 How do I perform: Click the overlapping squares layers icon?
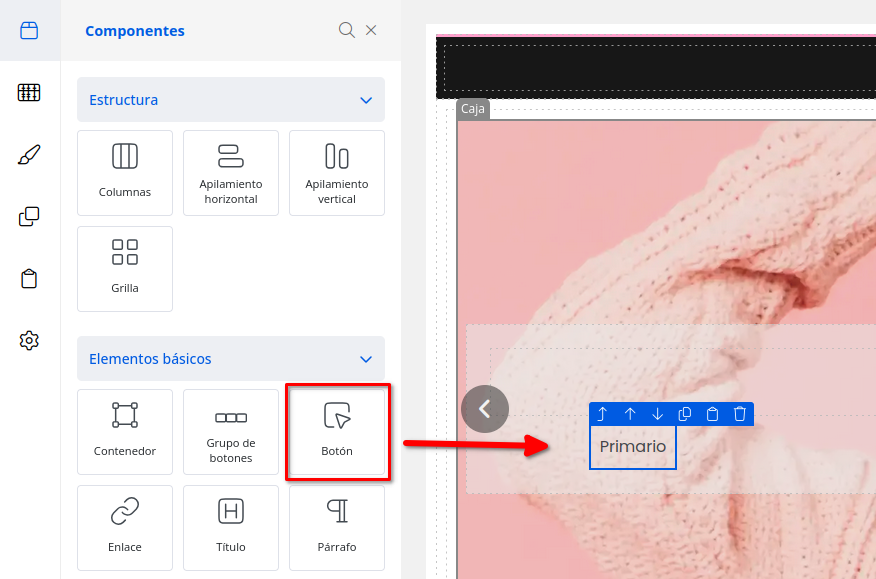[x=29, y=217]
